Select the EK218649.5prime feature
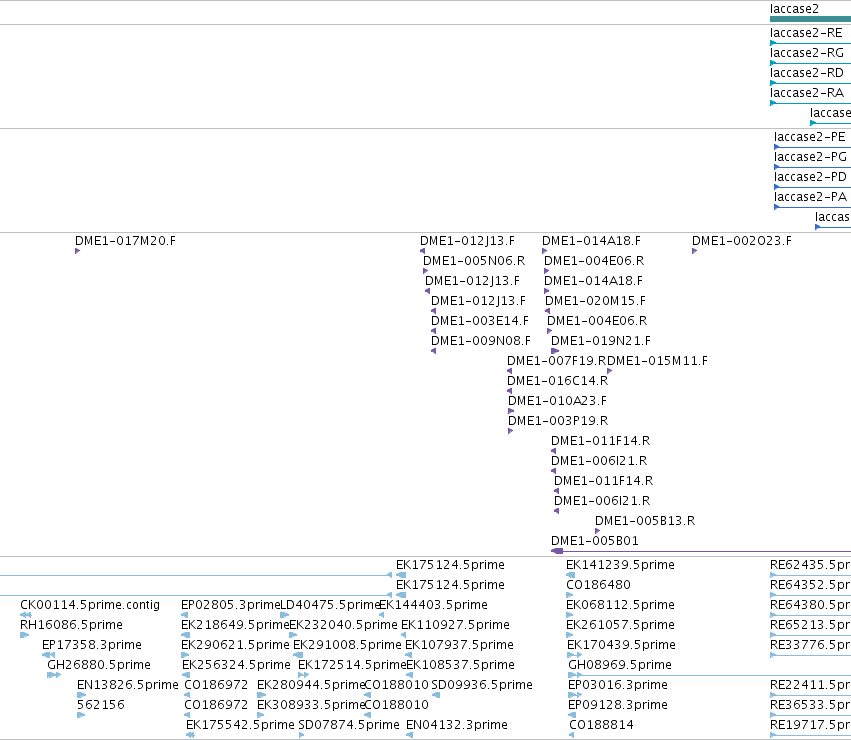 pos(235,625)
